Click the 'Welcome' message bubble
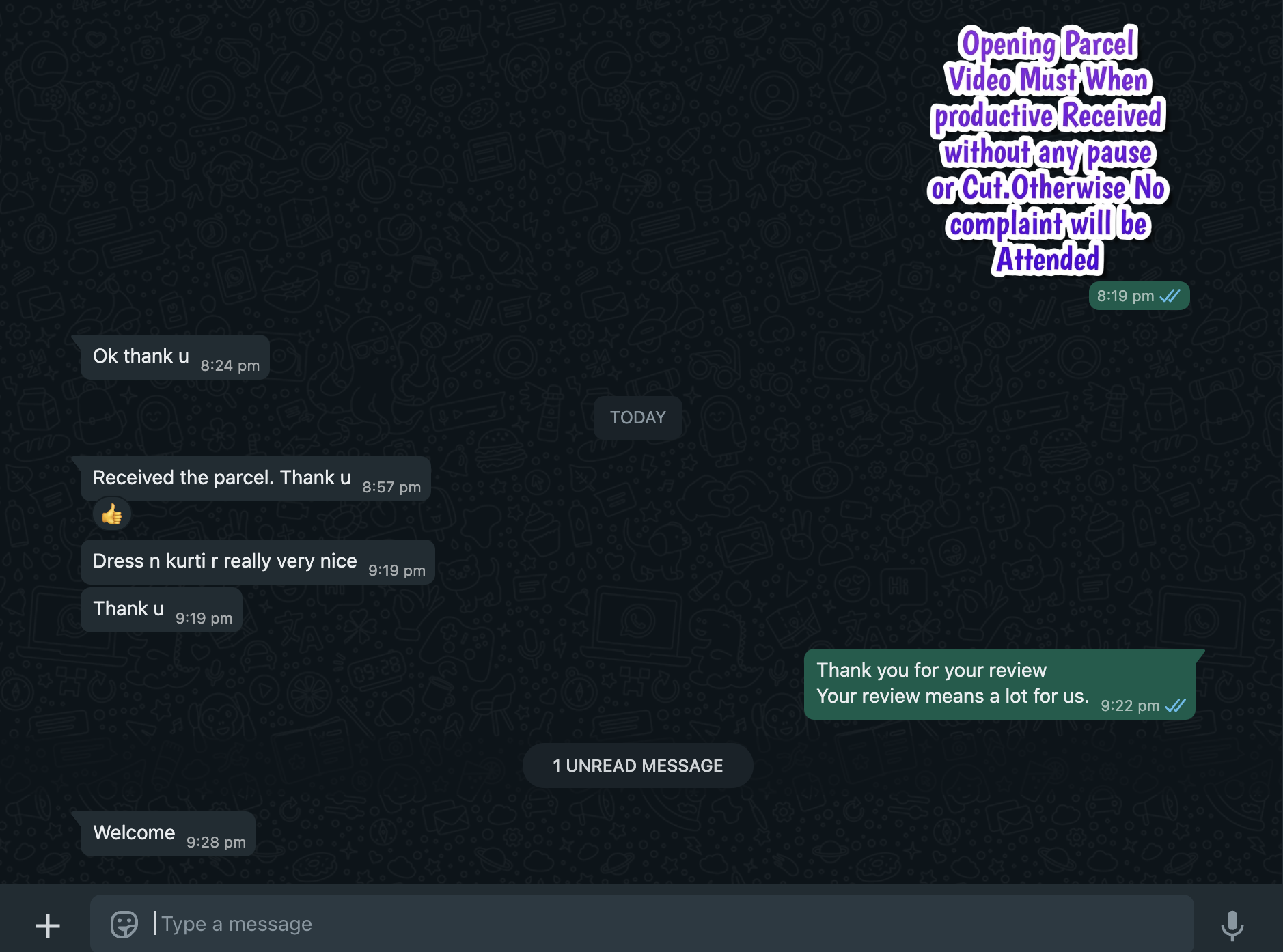 [168, 833]
